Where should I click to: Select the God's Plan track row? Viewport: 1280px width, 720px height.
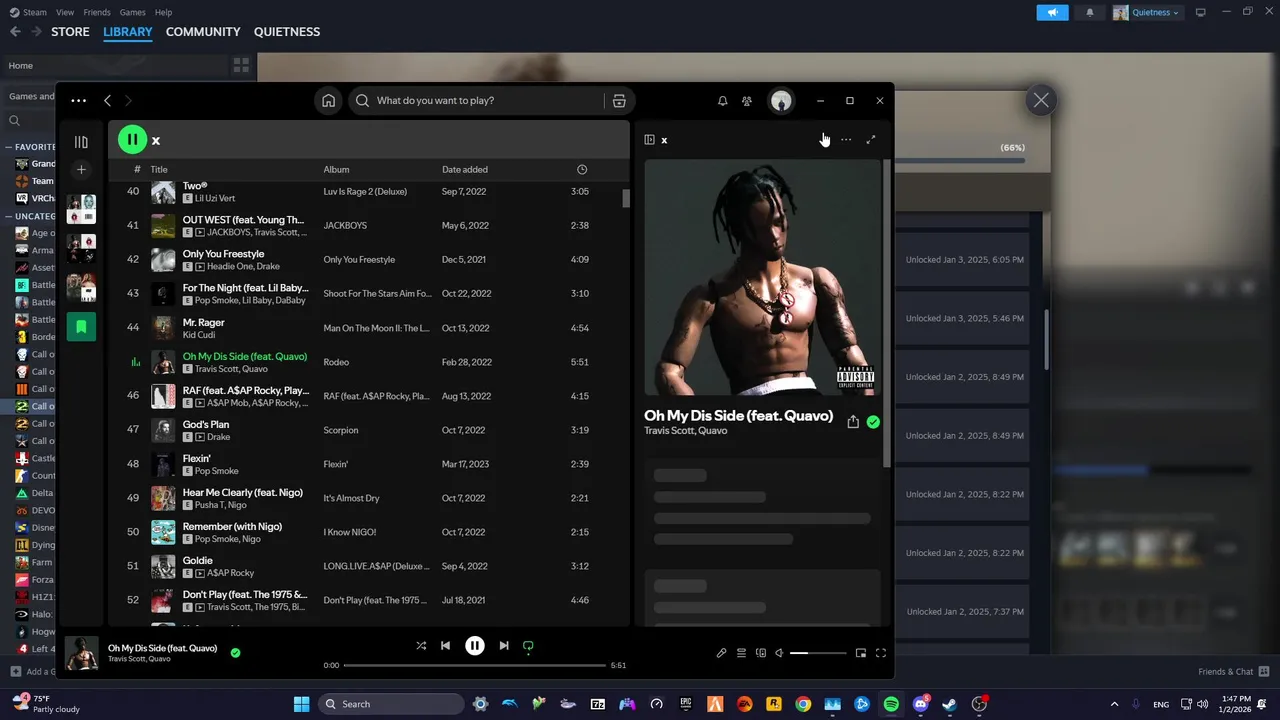click(x=369, y=430)
